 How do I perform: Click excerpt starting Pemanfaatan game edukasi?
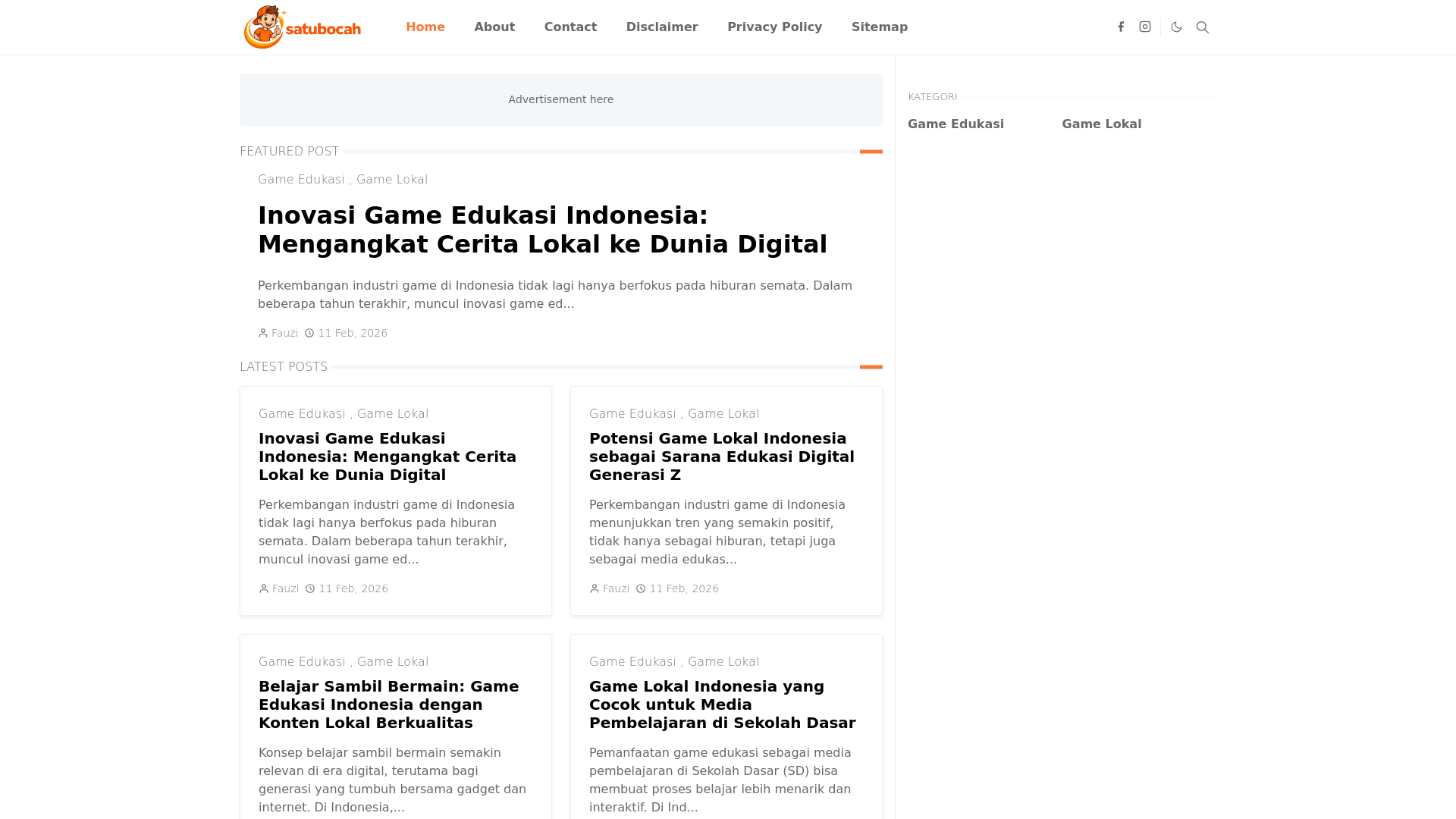[x=720, y=780]
